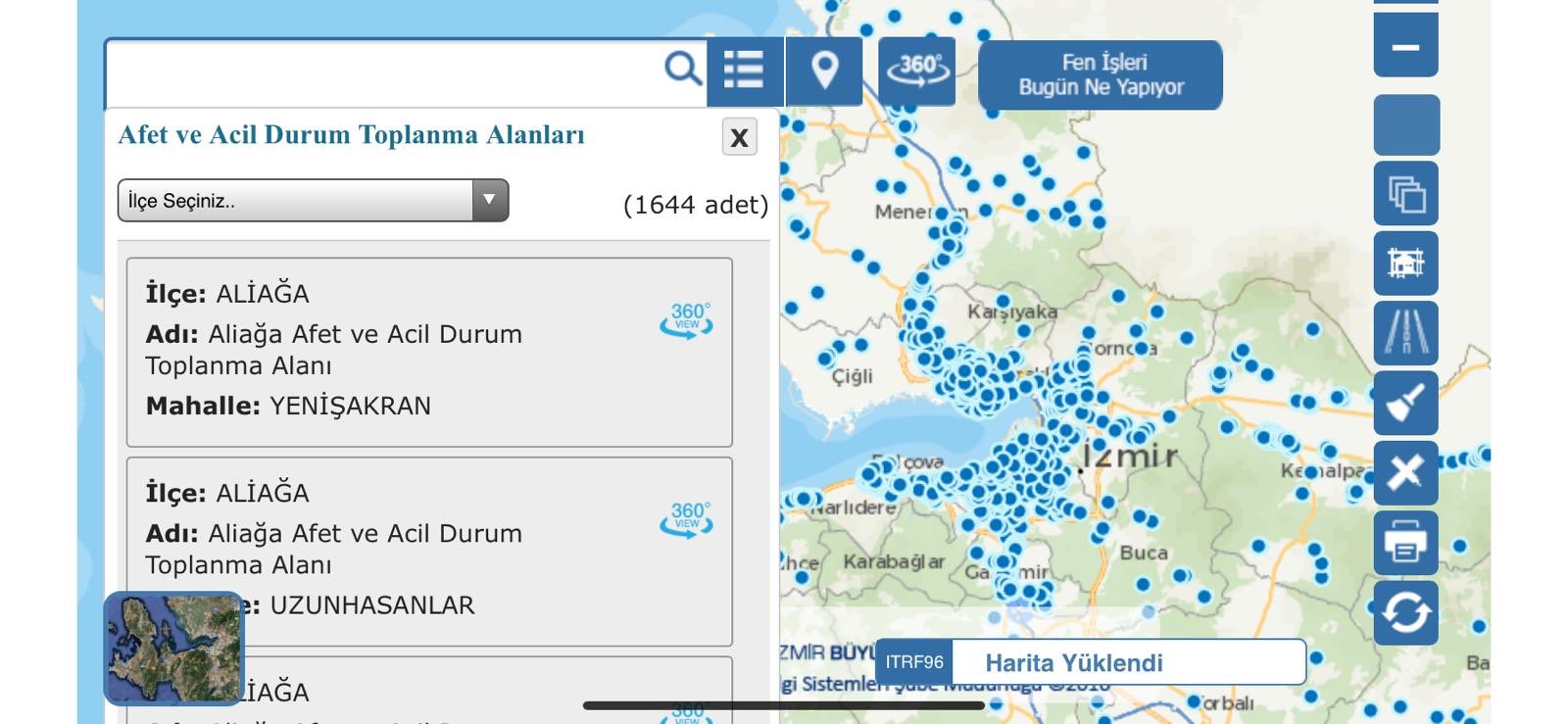Zoom out with the minus button
Viewport: 1568px width, 724px height.
1405,46
